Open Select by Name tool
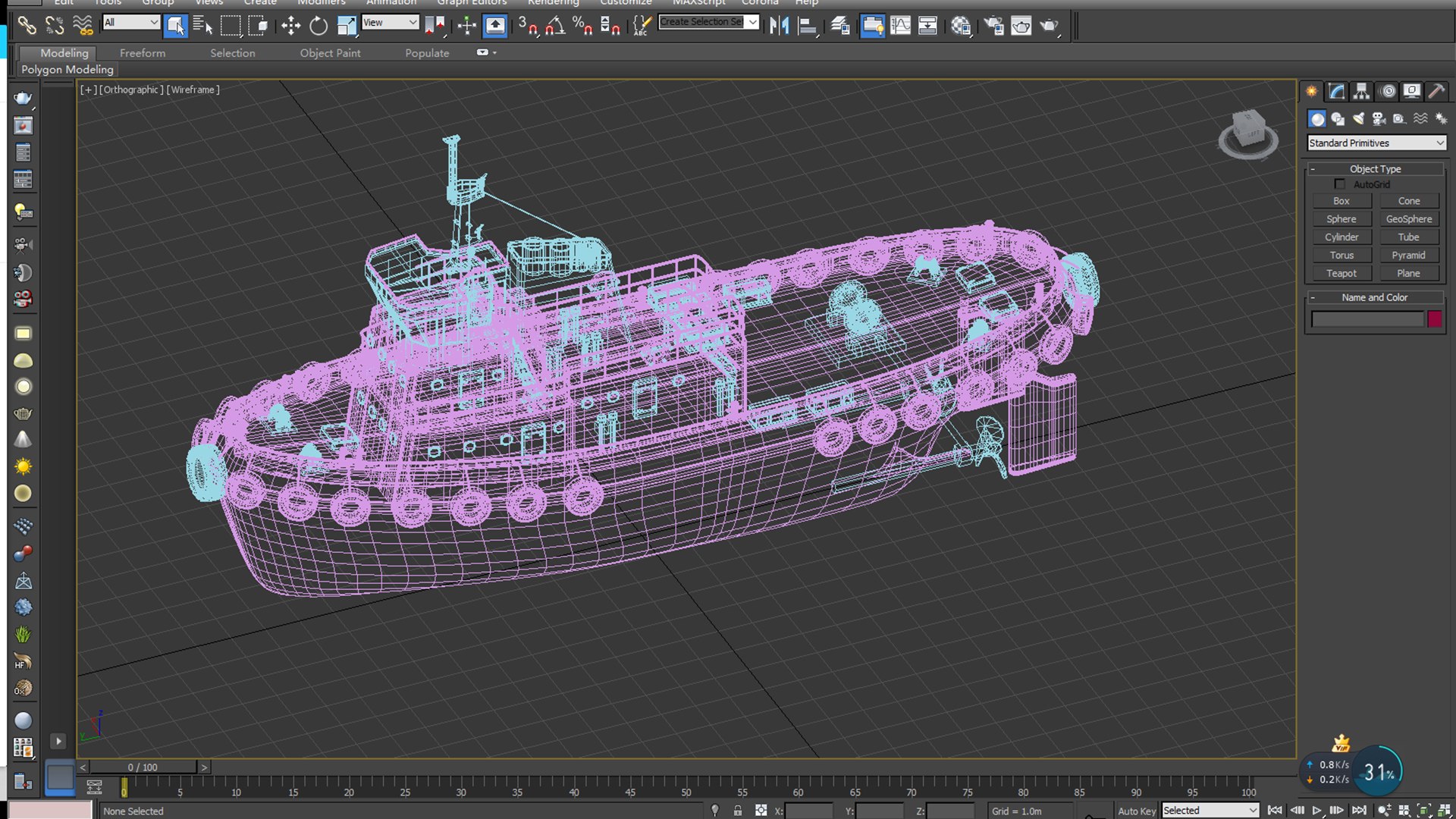 point(202,26)
